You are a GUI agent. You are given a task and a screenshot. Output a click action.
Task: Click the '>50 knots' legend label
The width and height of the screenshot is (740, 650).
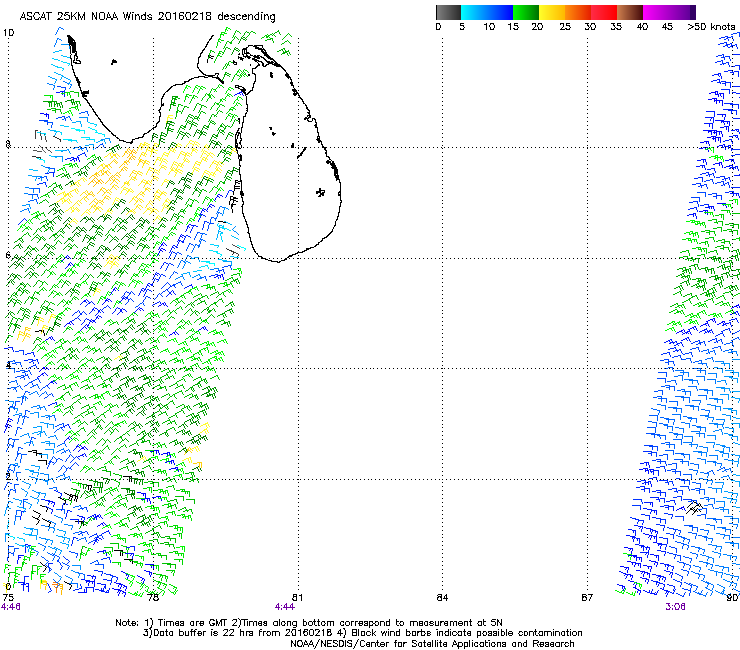[x=711, y=27]
